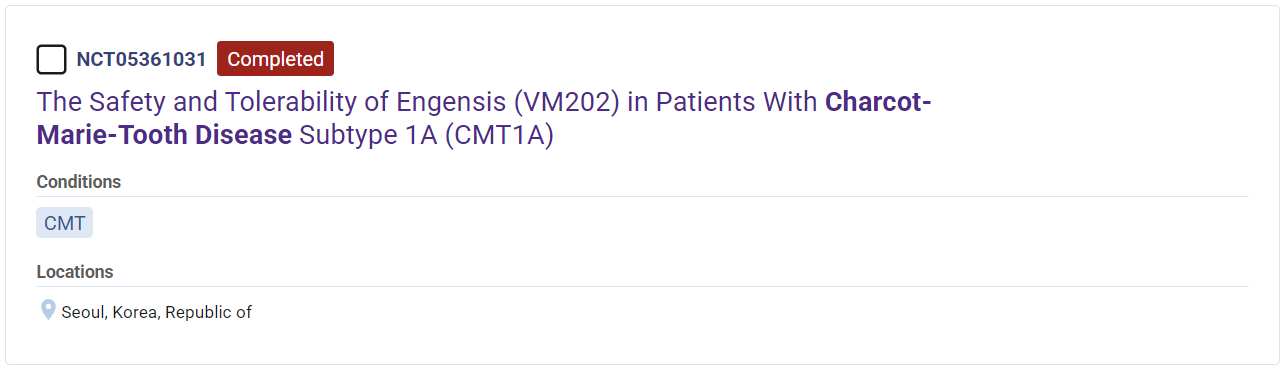Click the bold Marie-Tooth Disease text in title
The width and height of the screenshot is (1286, 367).
coord(165,135)
